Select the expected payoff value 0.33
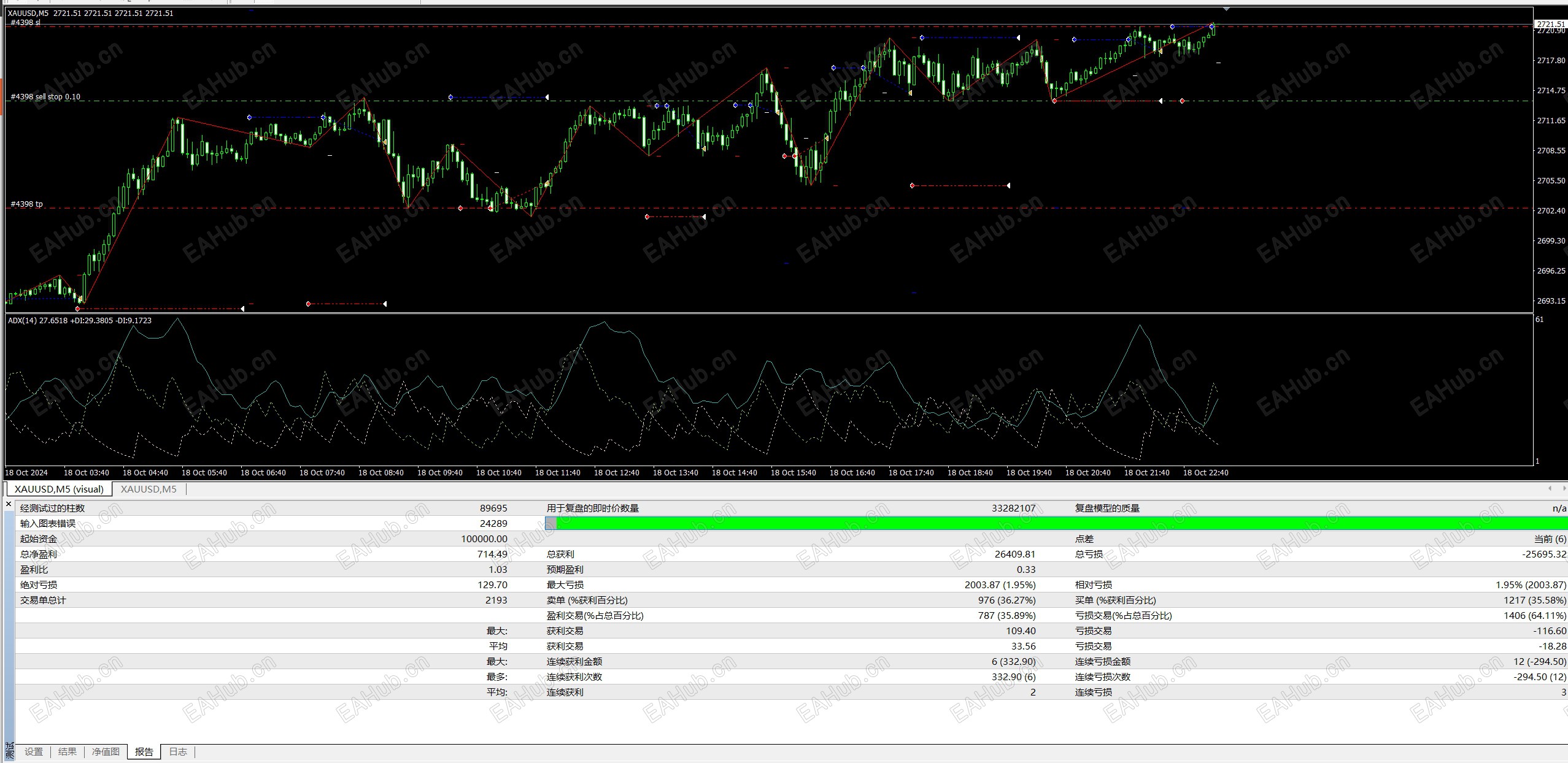This screenshot has width=1568, height=763. pos(1026,569)
